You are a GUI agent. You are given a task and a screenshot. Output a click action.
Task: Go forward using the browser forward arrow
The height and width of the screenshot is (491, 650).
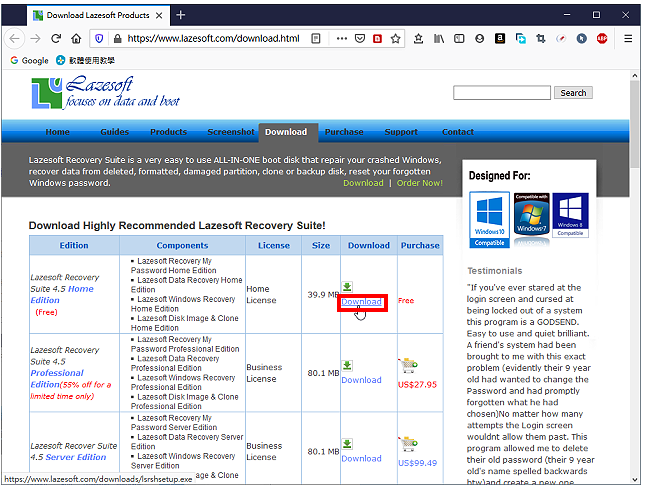pyautogui.click(x=36, y=39)
